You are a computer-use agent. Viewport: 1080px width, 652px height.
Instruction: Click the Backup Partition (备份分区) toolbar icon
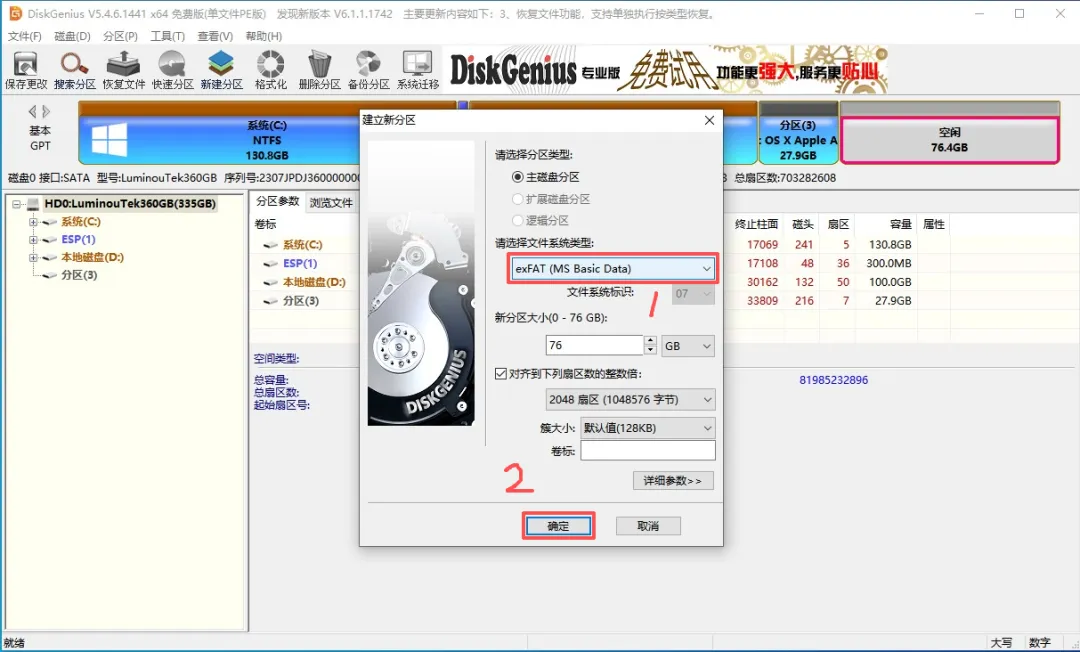(x=368, y=70)
